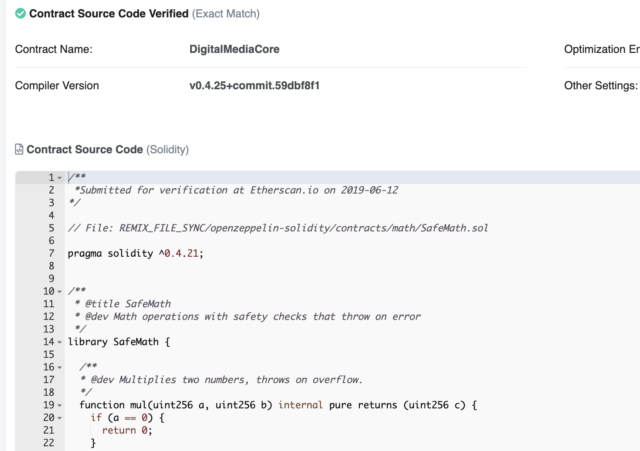Collapse the comment fold arrow at line 16
The image size is (640, 451).
tap(60, 367)
